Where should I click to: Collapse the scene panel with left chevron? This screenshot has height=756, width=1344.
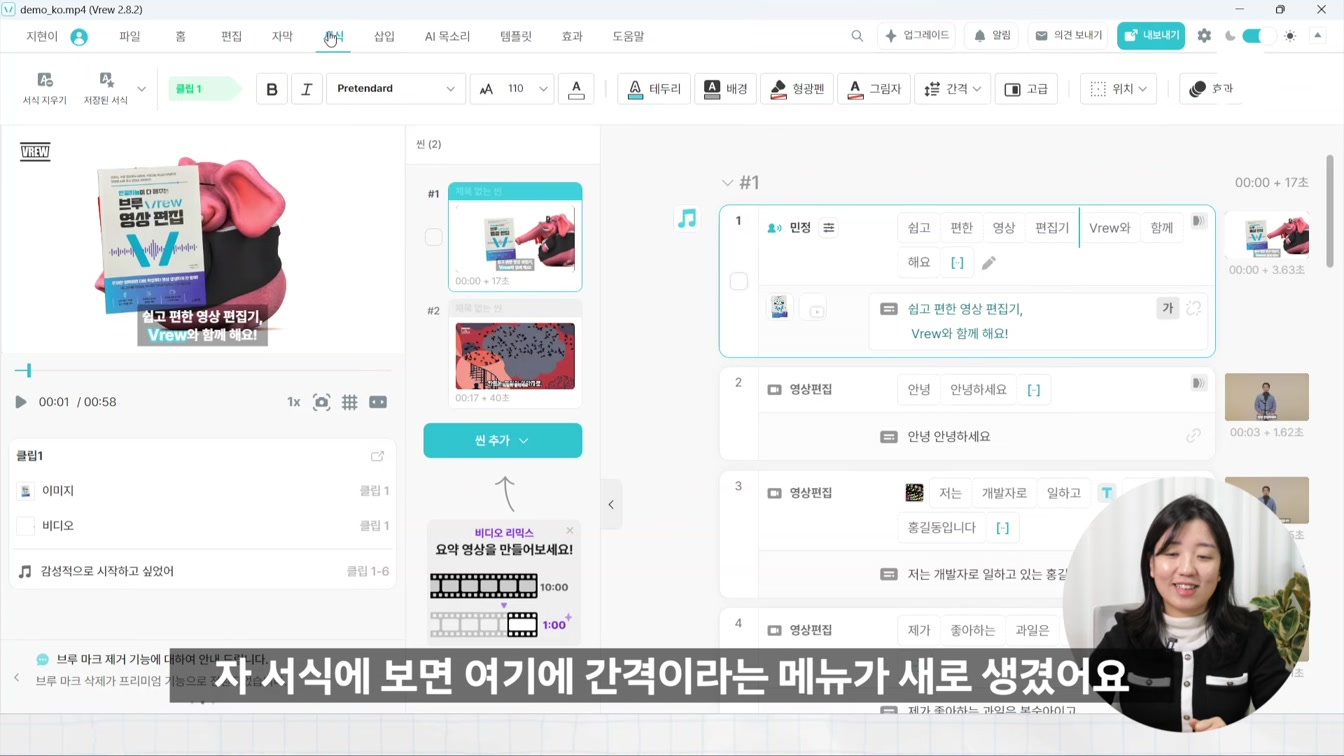pos(611,504)
